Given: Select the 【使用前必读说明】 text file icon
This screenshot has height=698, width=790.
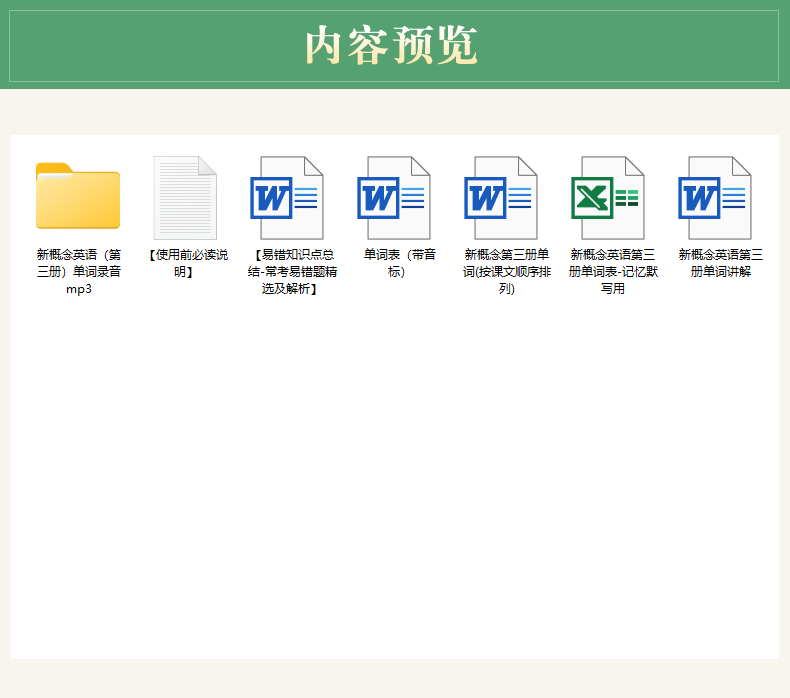Looking at the screenshot, I should [185, 198].
